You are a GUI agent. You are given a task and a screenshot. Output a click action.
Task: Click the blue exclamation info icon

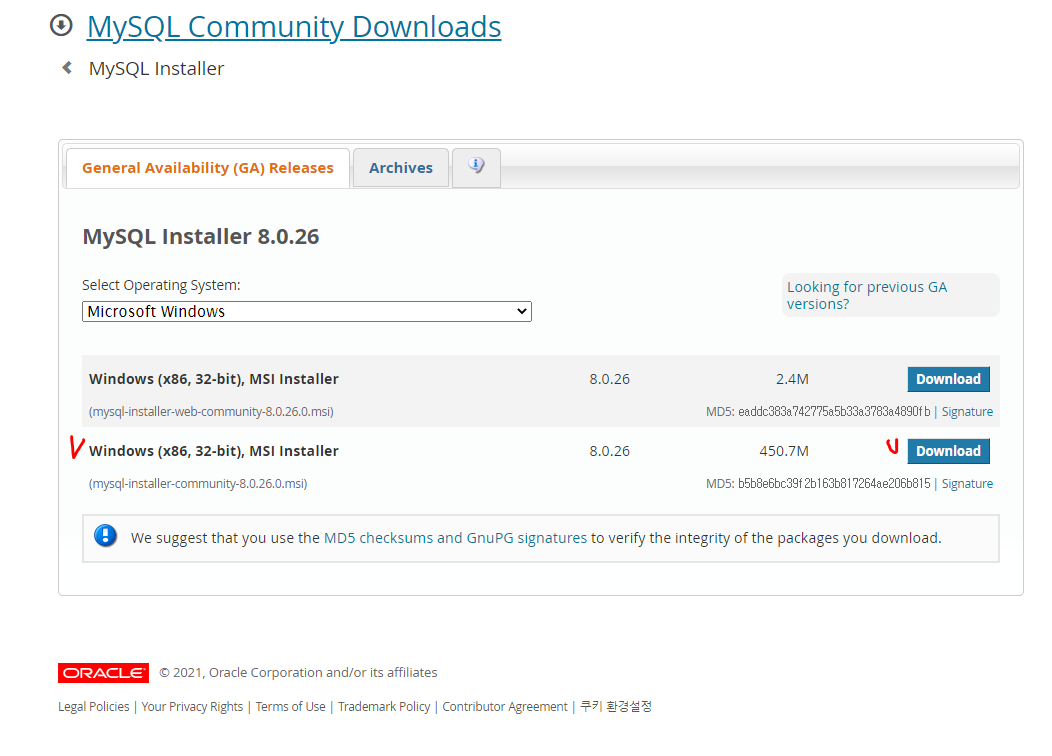[105, 536]
